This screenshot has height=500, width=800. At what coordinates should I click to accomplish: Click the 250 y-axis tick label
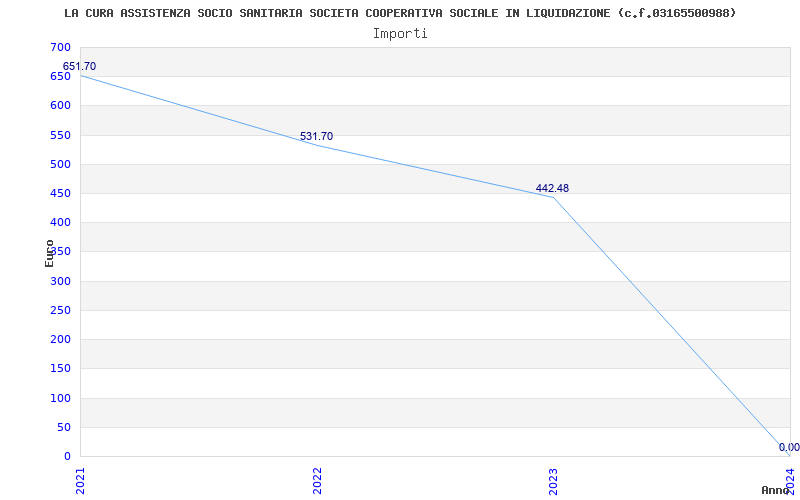[60, 310]
